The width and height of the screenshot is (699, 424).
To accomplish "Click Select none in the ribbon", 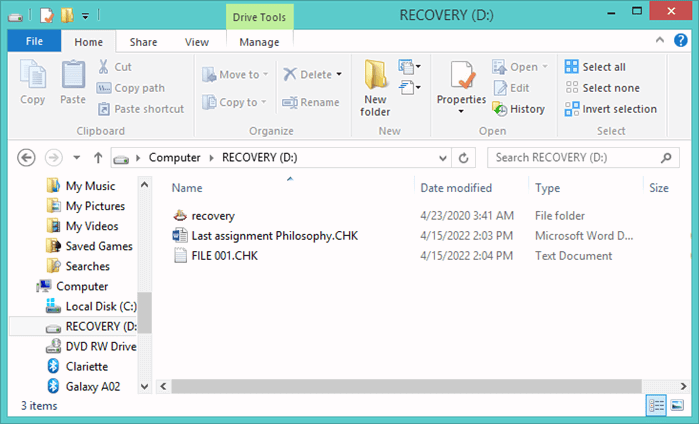I will point(602,88).
